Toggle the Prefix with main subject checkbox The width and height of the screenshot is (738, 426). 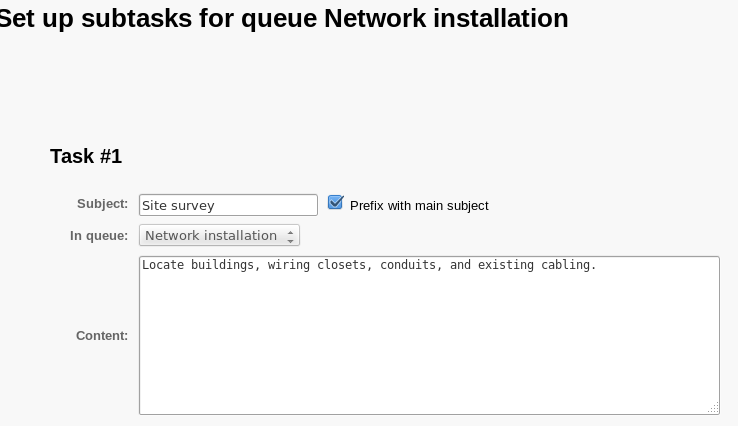coord(336,203)
